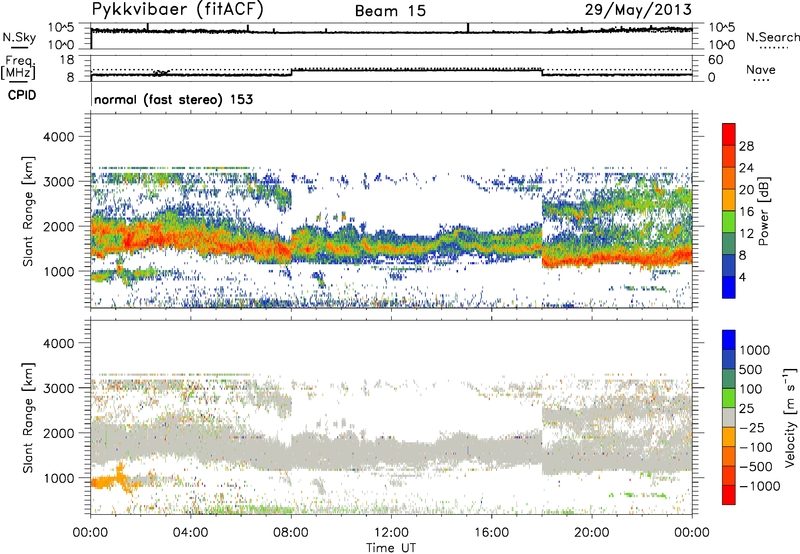This screenshot has width=800, height=554.
Task: Click the velocity scale value '-25'
Action: (753, 427)
